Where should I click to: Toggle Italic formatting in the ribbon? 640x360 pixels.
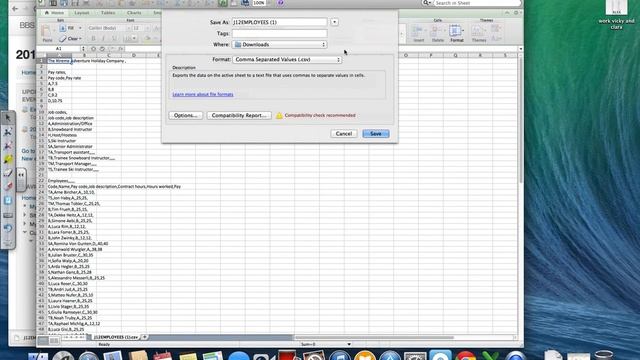(103, 38)
